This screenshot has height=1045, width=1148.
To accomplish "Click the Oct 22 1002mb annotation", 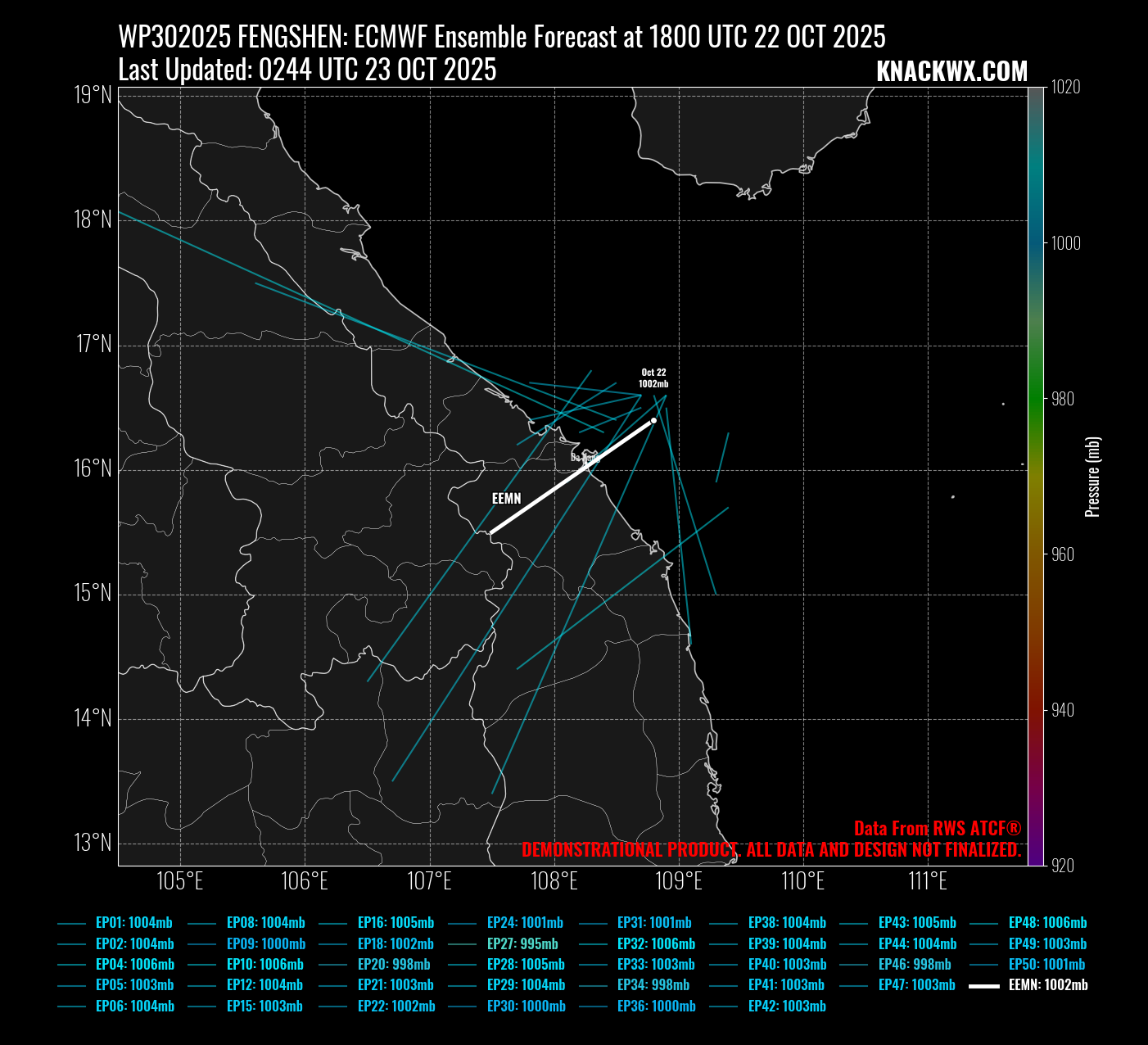I will (653, 378).
